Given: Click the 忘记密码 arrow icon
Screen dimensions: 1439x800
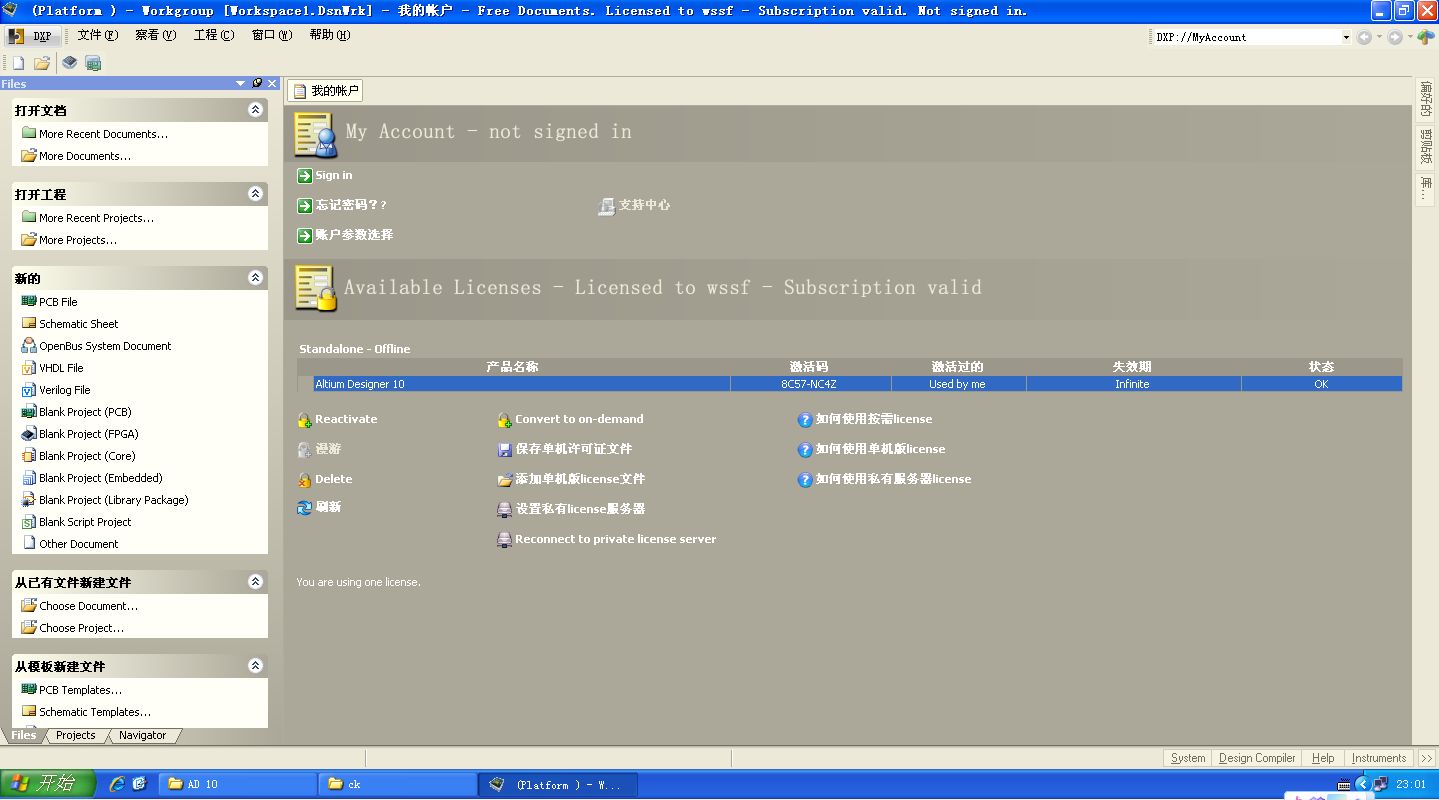Looking at the screenshot, I should (x=305, y=205).
